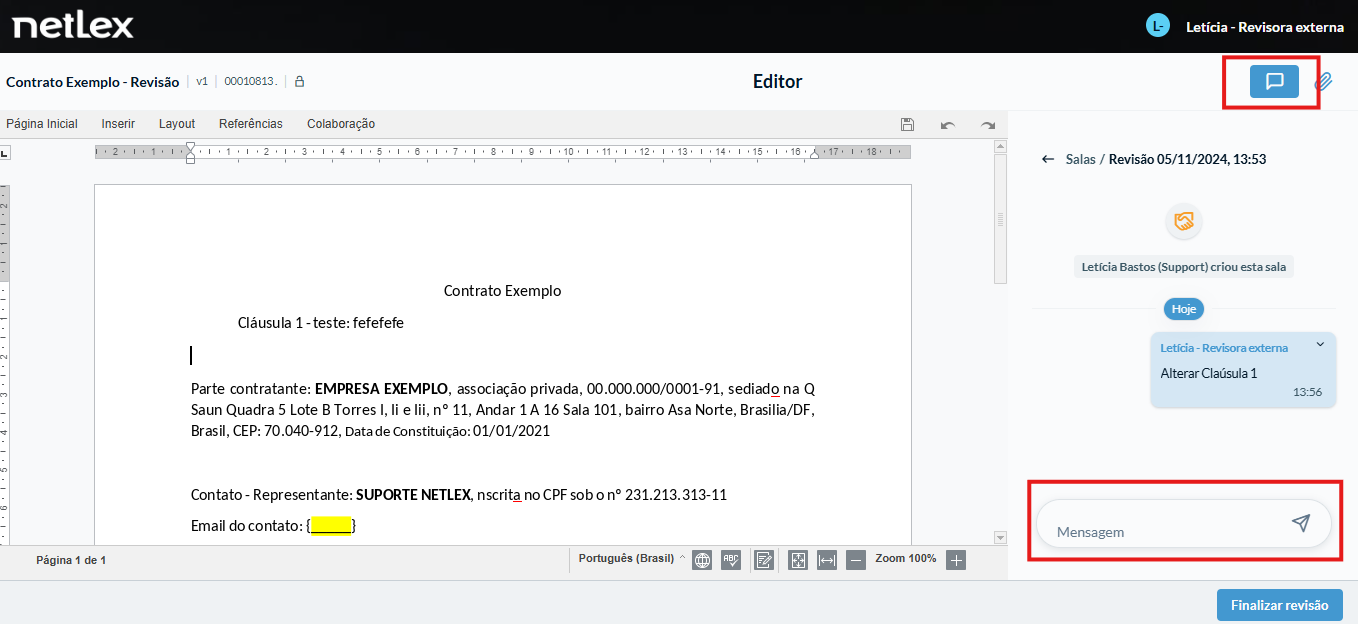Click vertical scrollbar up arrow in editor

click(1000, 146)
